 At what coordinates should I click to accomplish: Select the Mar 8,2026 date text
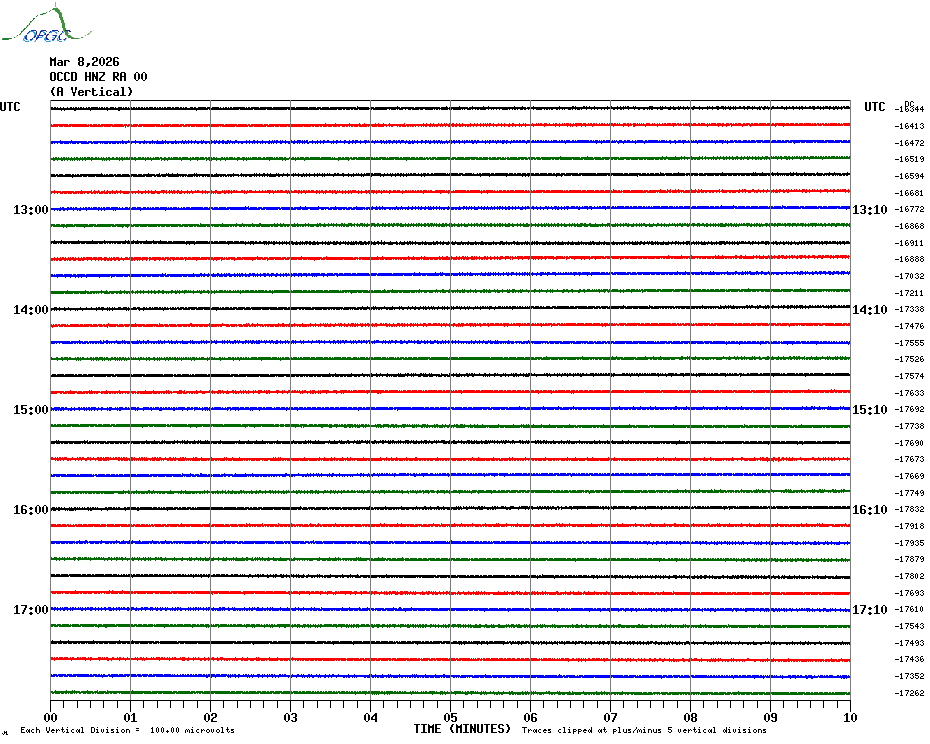tap(84, 61)
